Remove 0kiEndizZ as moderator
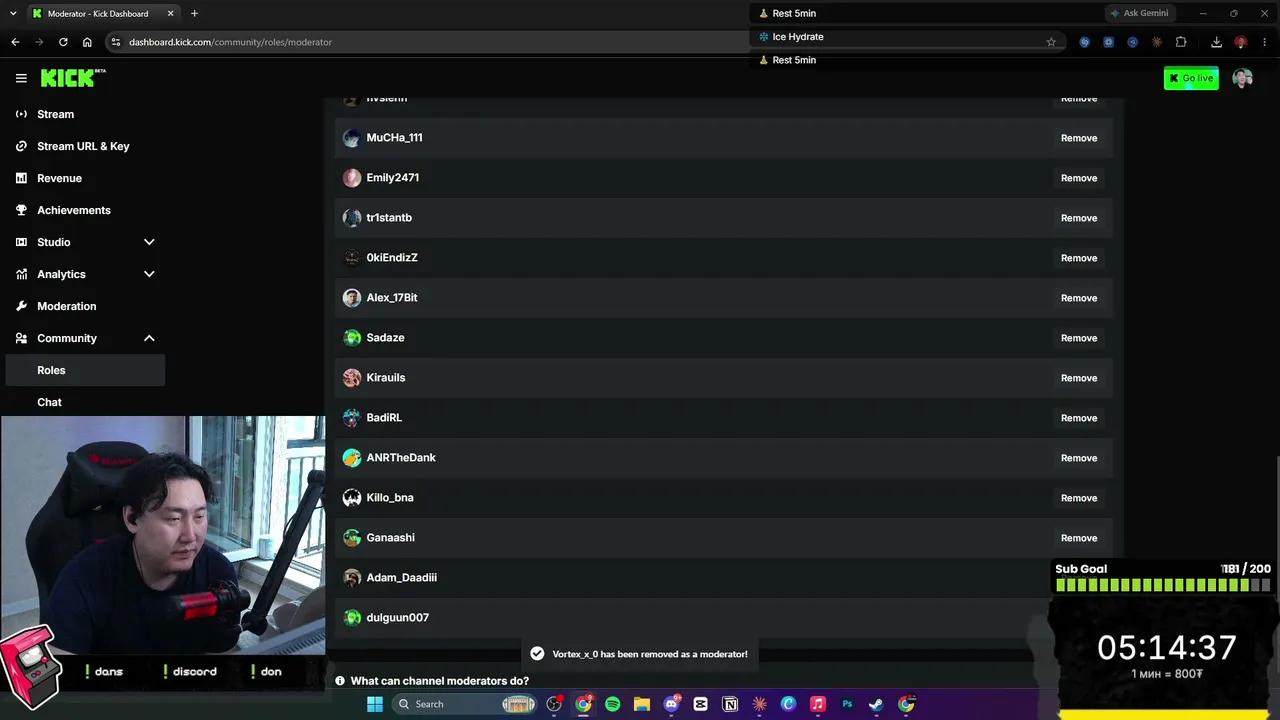This screenshot has width=1280, height=720. tap(1079, 258)
